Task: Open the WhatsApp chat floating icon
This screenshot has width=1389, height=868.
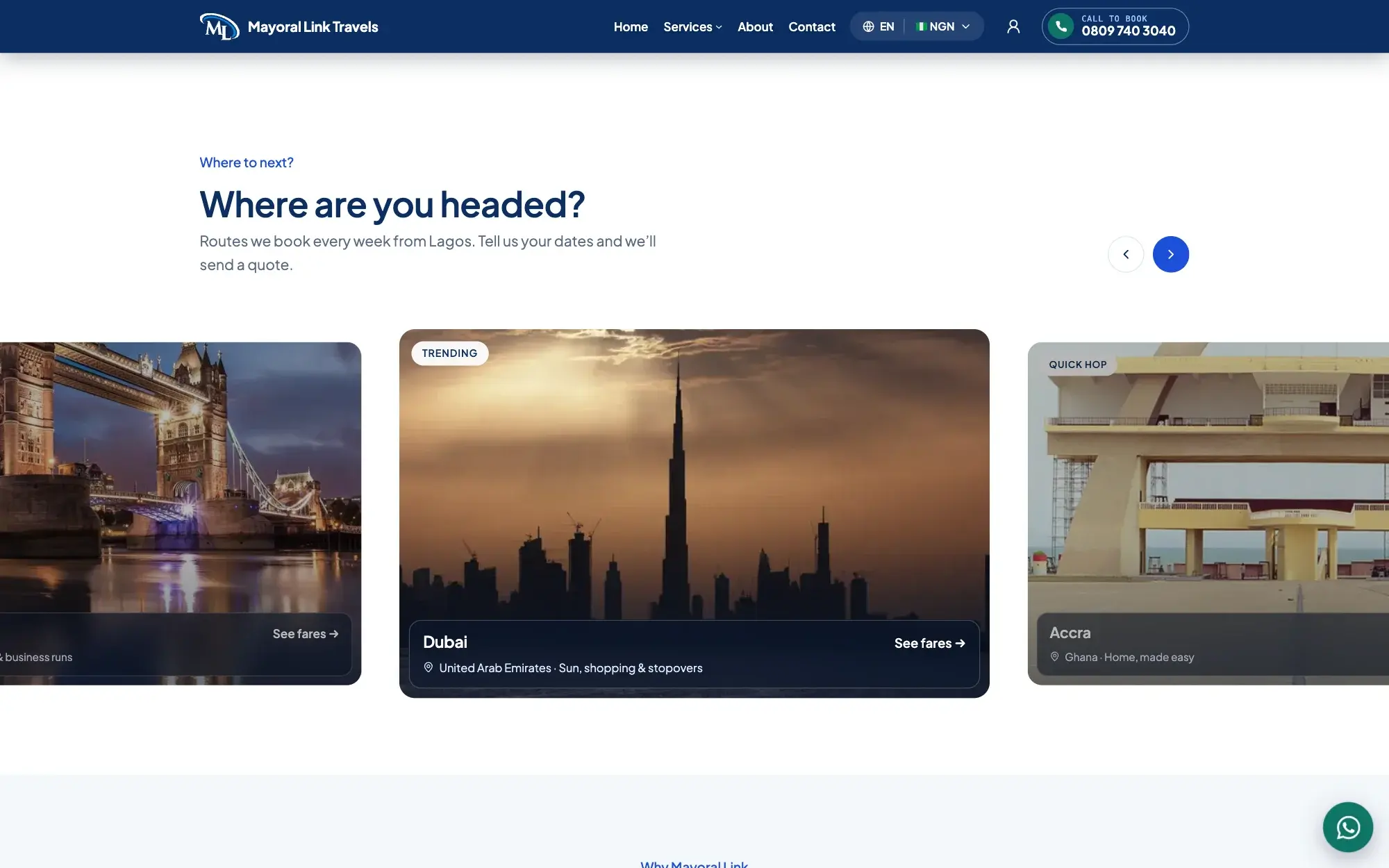Action: point(1347,827)
